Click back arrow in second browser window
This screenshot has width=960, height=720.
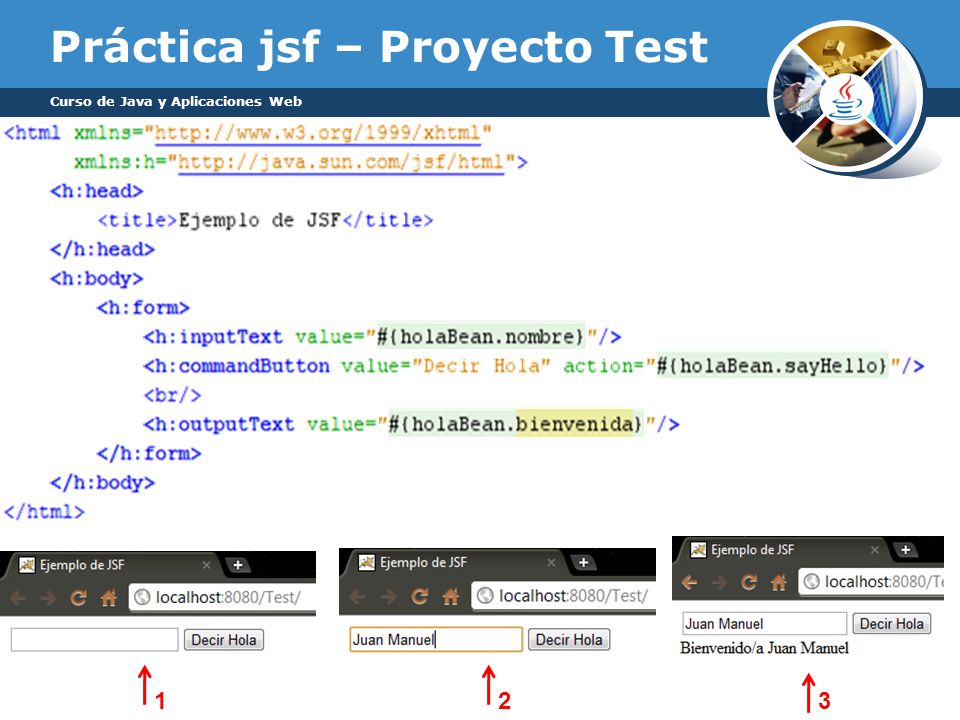pos(358,596)
